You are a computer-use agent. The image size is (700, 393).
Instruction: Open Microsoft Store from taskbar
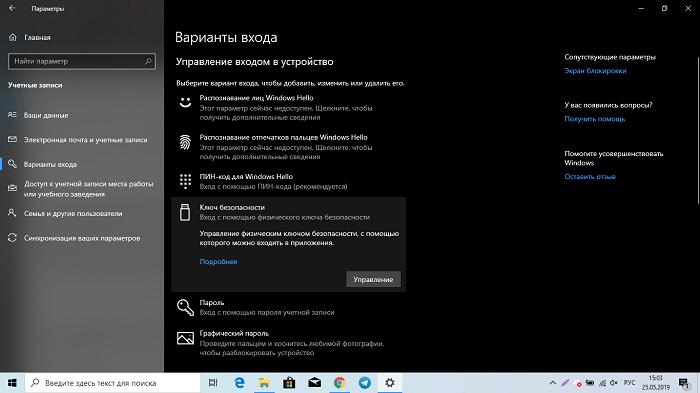(289, 383)
